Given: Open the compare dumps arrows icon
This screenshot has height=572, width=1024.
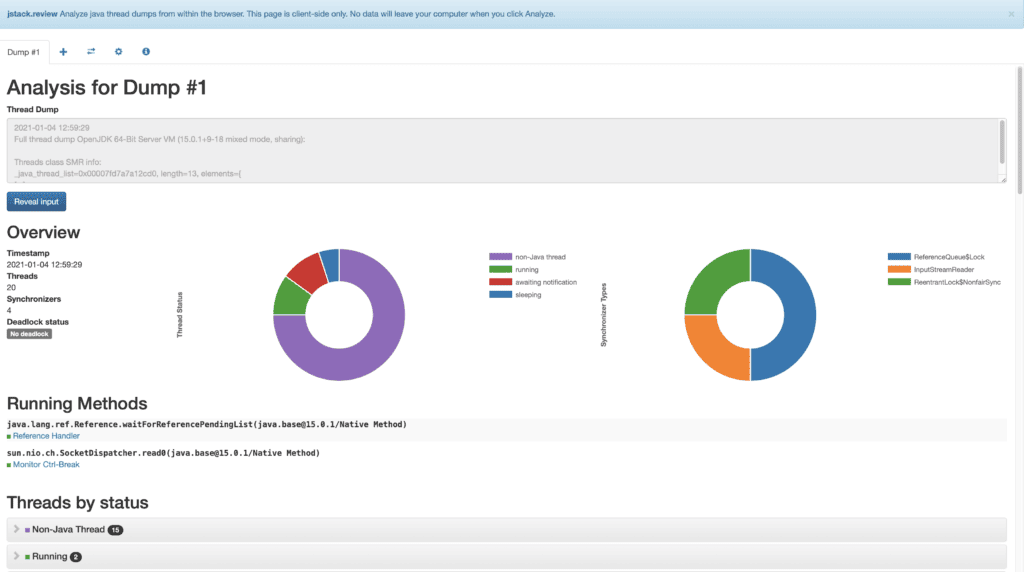Looking at the screenshot, I should click(x=91, y=52).
